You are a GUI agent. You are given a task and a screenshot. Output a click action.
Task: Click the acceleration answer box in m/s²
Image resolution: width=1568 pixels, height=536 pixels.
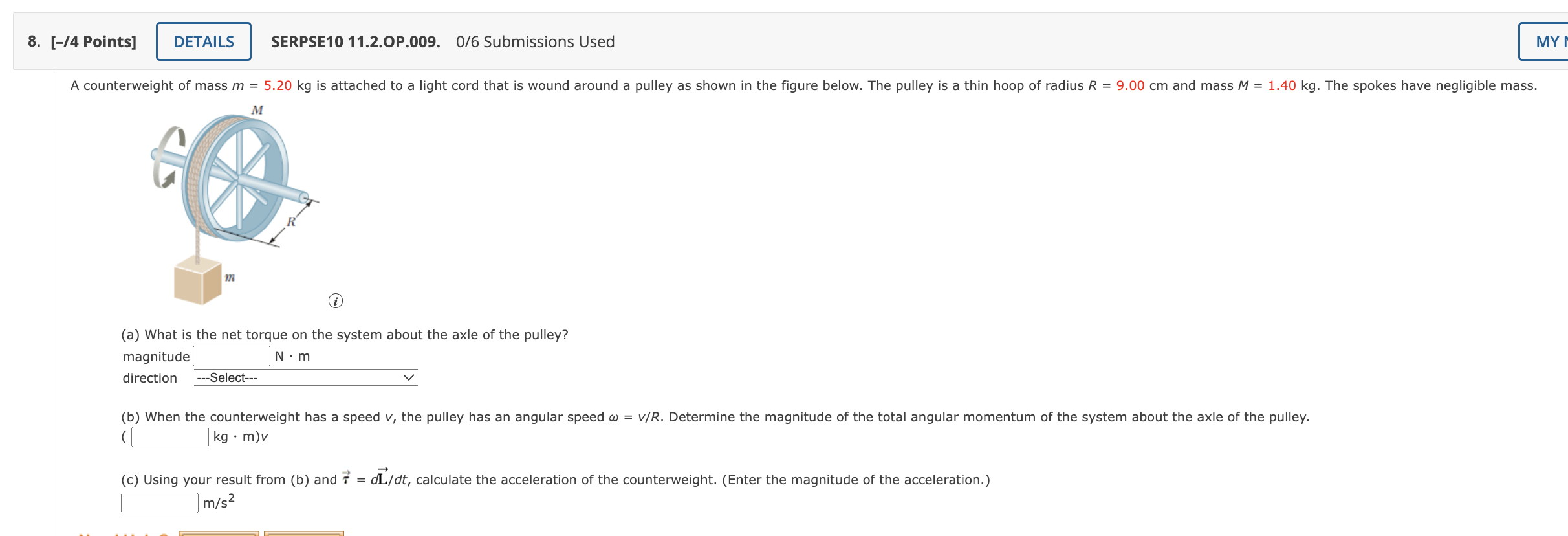coord(158,502)
